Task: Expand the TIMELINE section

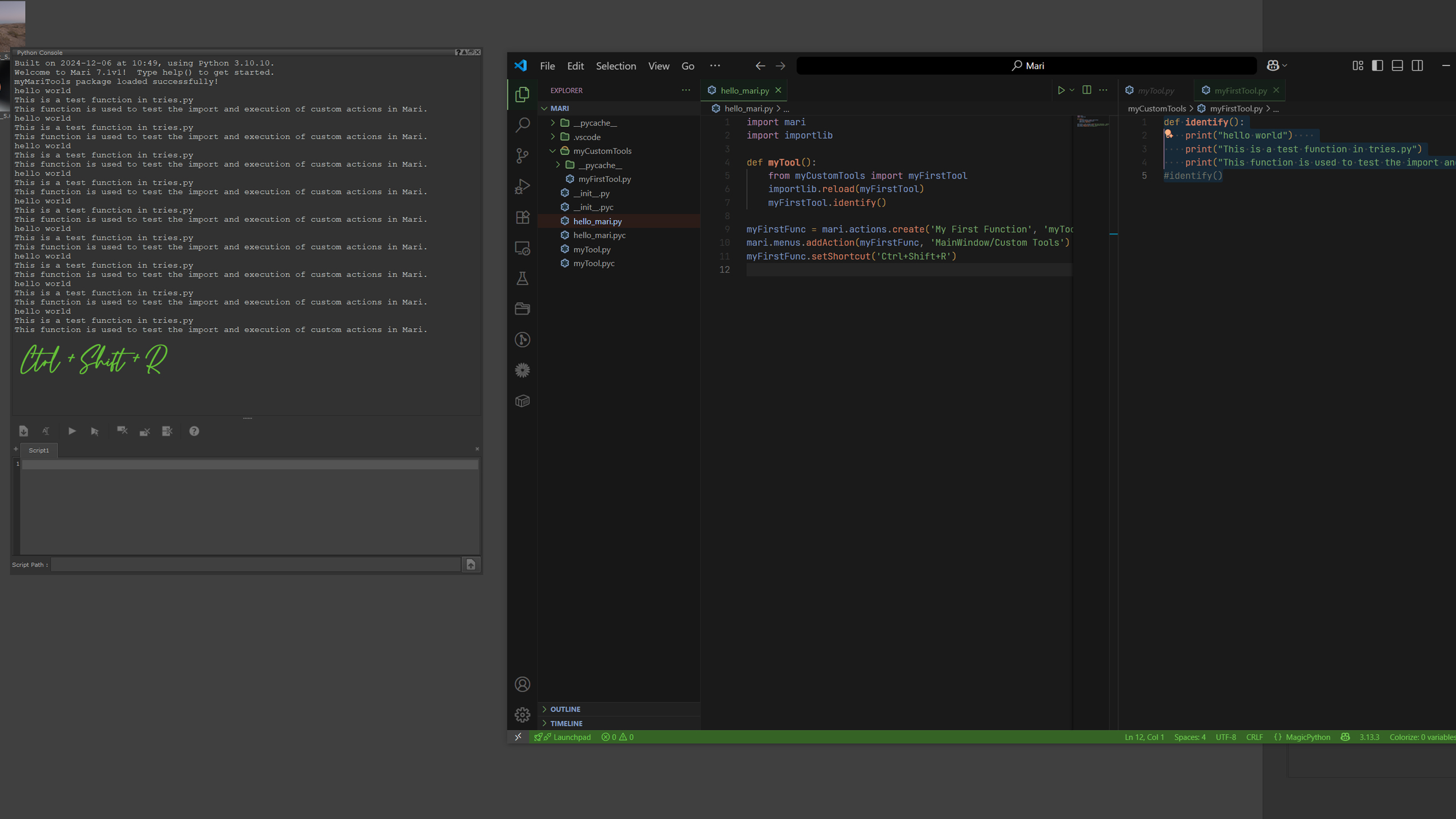Action: click(x=566, y=723)
